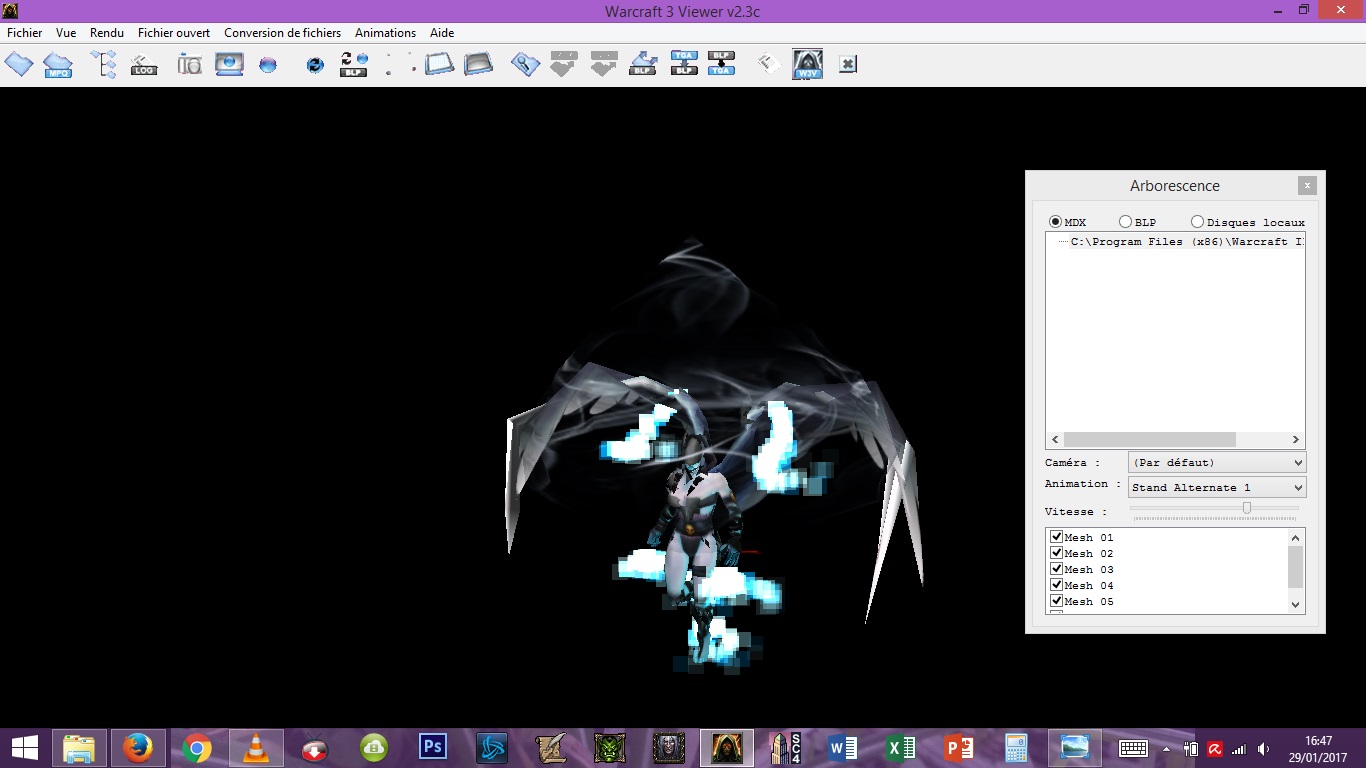This screenshot has width=1366, height=768.
Task: Click the blue refresh arrows icon
Action: [x=315, y=65]
